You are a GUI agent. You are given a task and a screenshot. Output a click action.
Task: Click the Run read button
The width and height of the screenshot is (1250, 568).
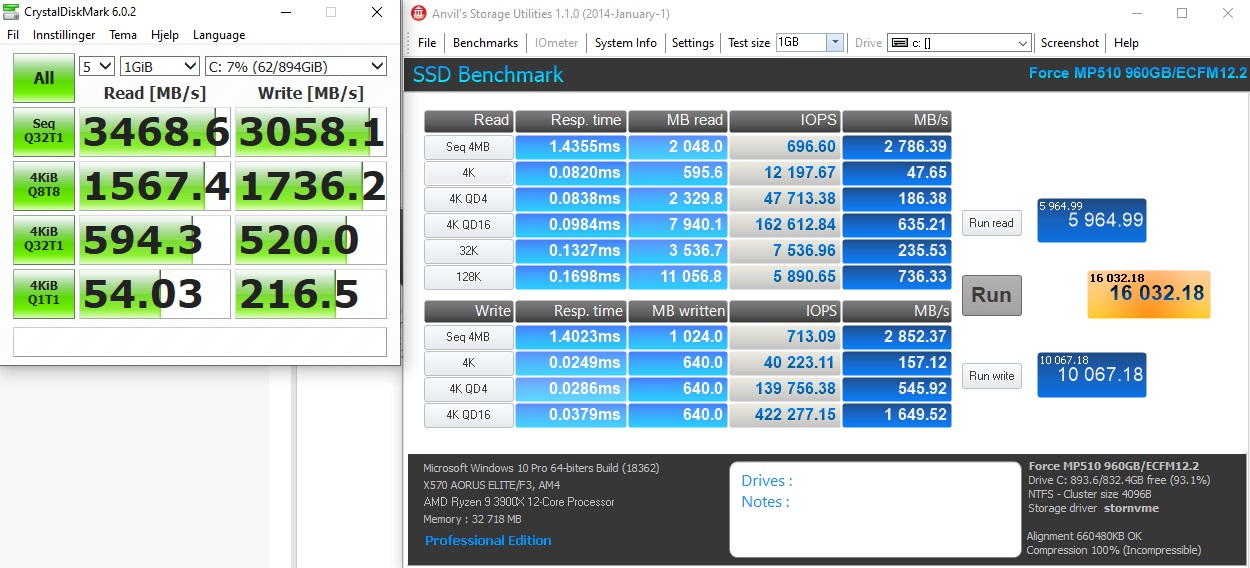[x=992, y=223]
